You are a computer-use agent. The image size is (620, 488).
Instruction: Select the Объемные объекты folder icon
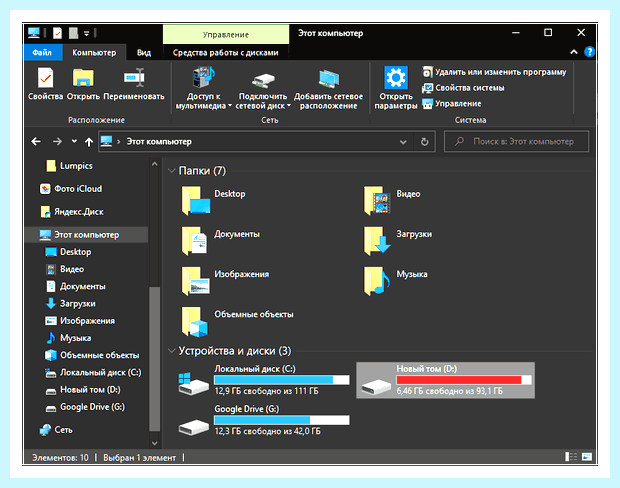tap(194, 322)
